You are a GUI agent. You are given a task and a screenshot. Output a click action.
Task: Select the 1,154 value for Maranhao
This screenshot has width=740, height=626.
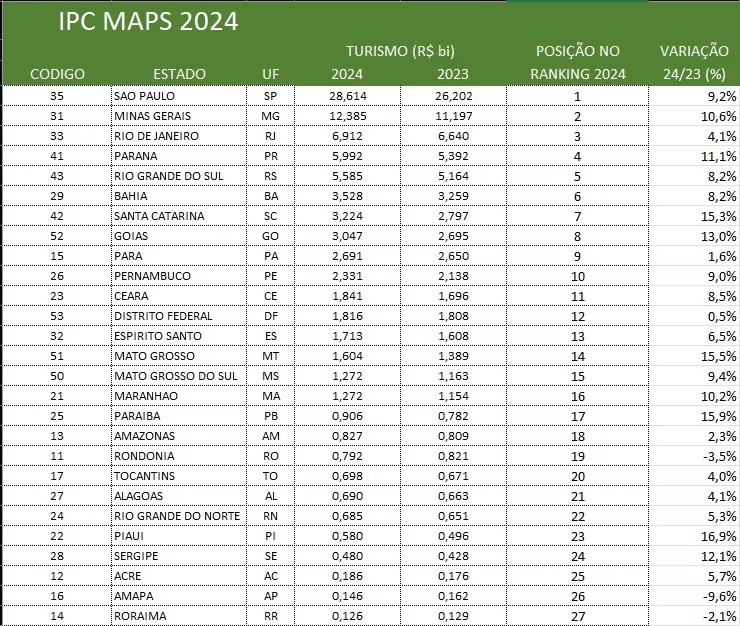(454, 396)
